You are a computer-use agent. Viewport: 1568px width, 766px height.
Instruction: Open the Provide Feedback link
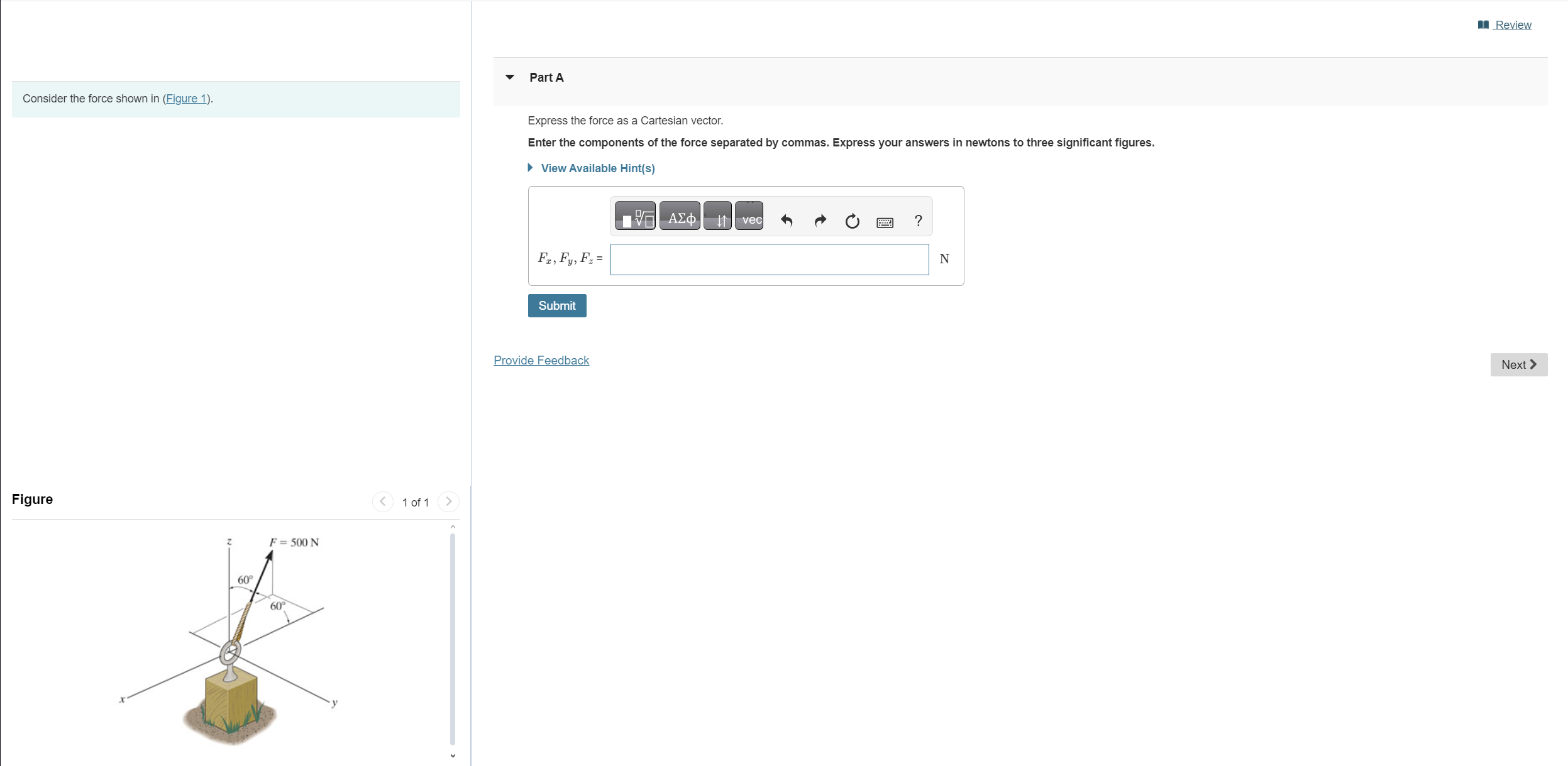point(541,361)
